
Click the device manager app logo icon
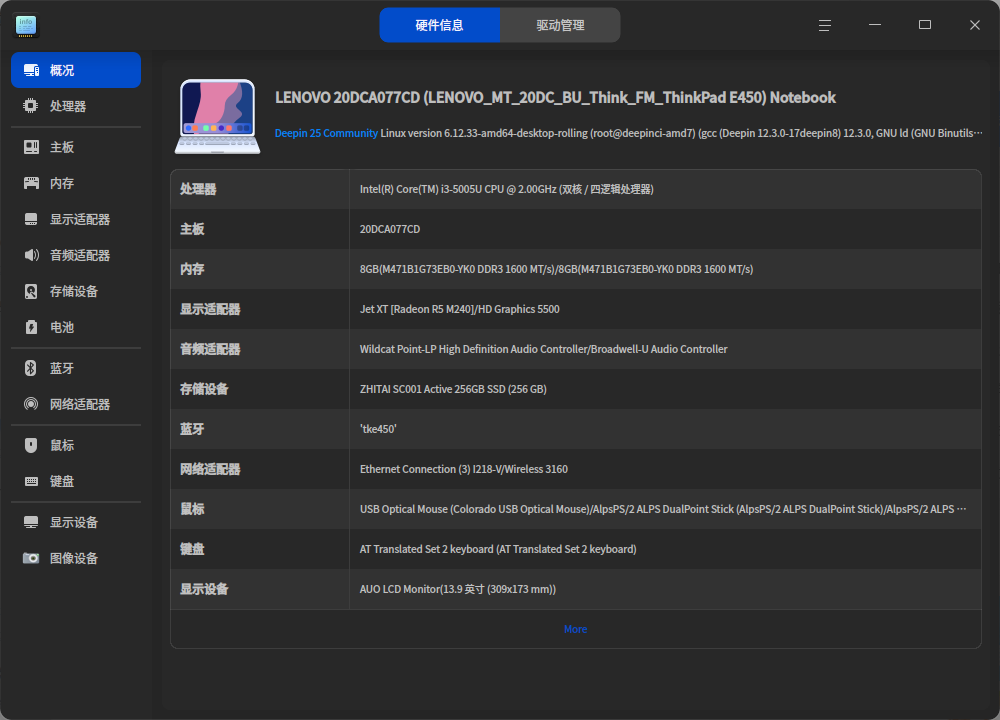26,26
